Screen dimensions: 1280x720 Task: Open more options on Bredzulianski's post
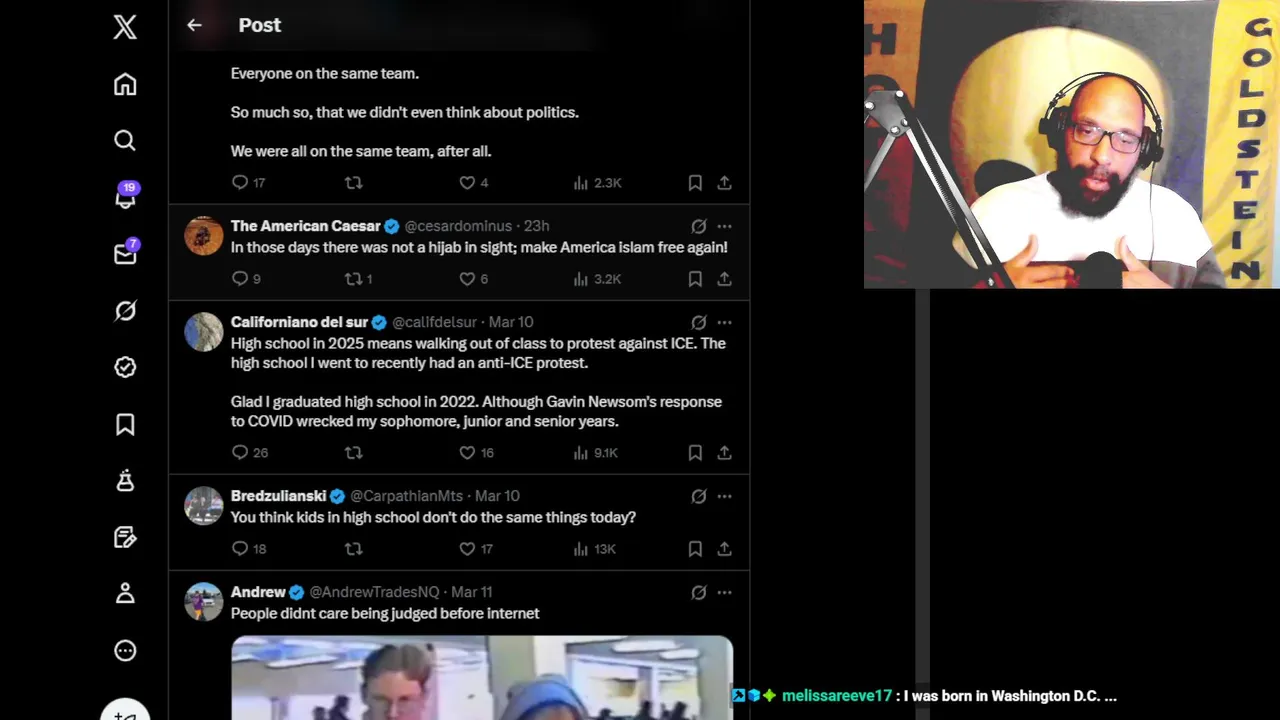click(x=724, y=496)
